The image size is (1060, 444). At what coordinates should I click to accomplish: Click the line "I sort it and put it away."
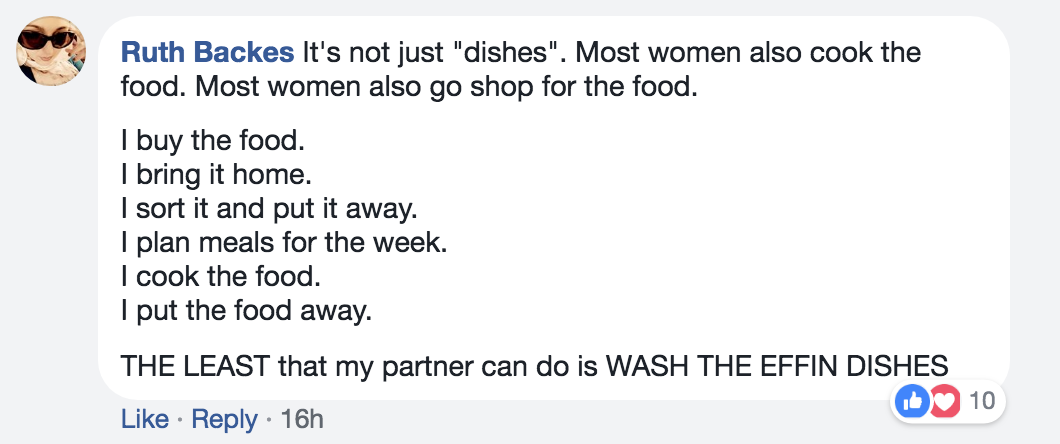click(270, 209)
